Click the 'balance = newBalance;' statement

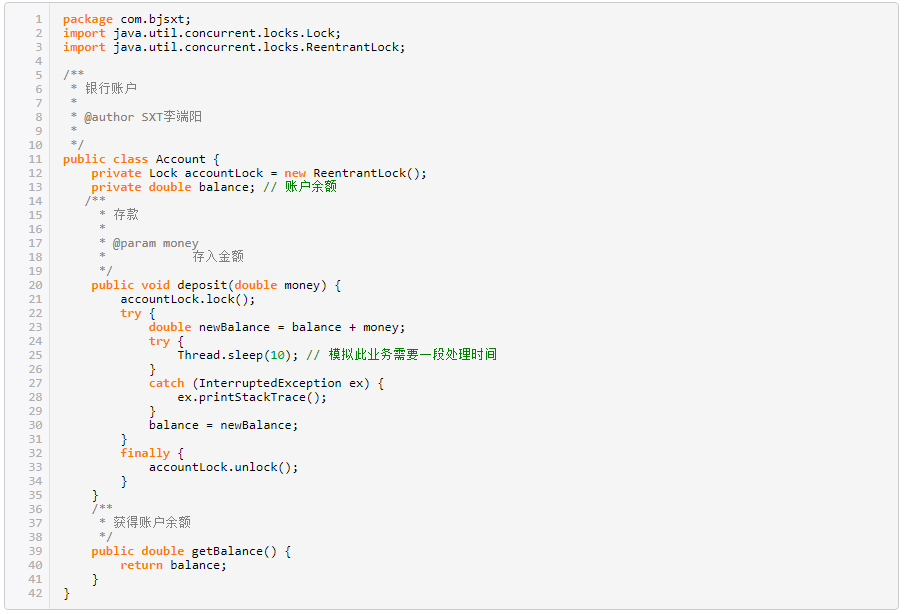point(224,426)
